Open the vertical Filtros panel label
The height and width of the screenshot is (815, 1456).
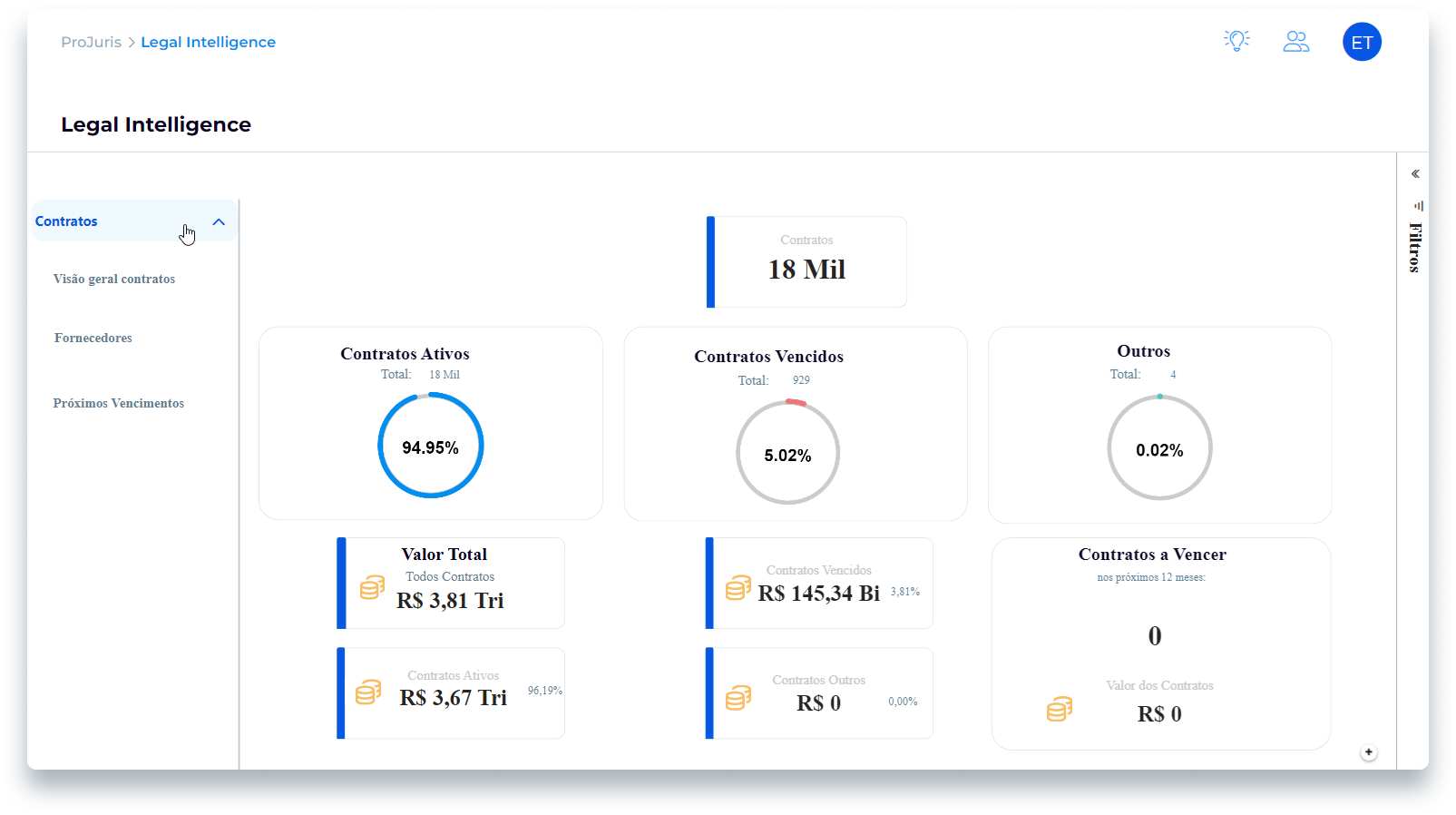coord(1415,247)
